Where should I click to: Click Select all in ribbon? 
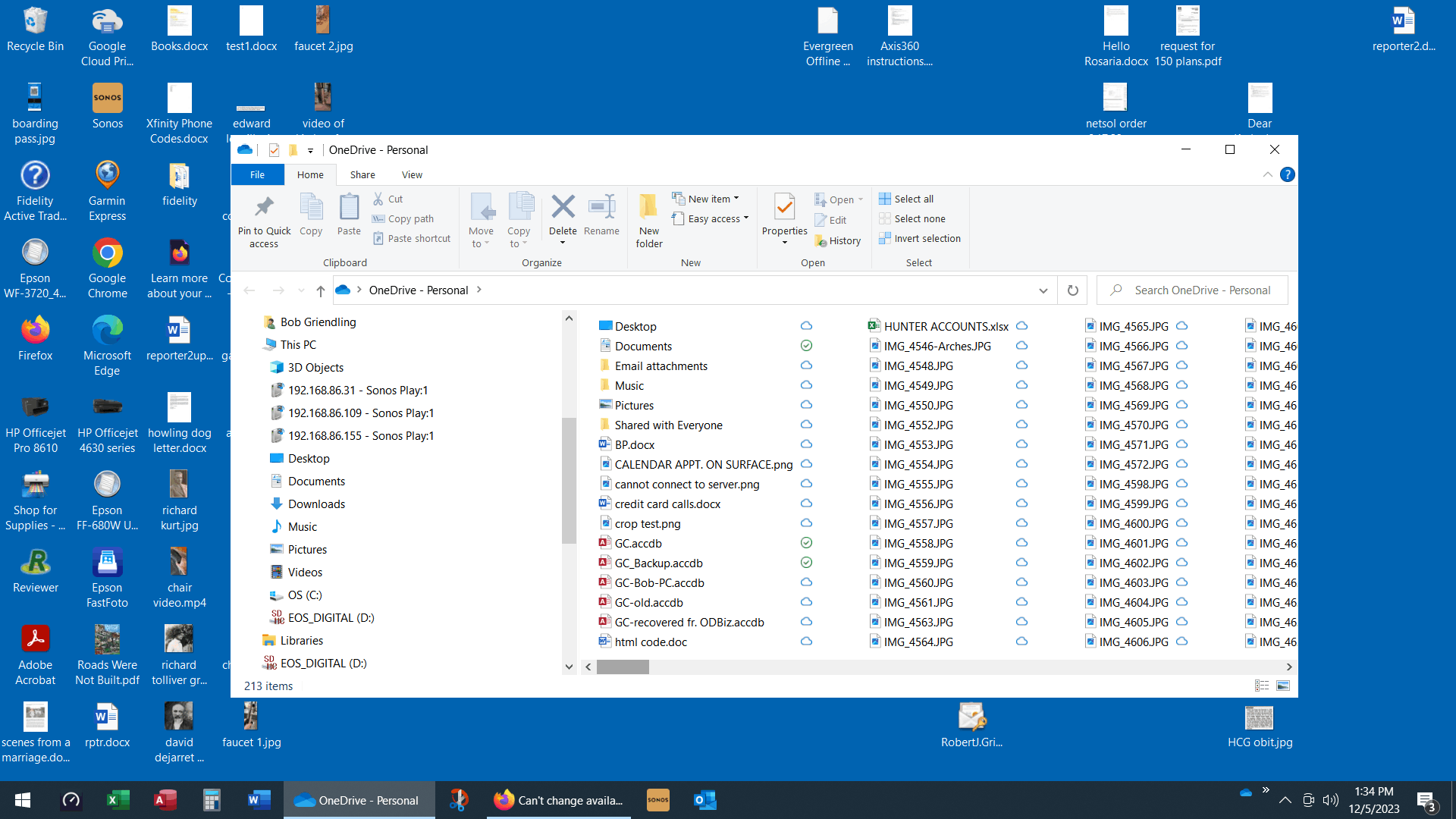[x=906, y=199]
